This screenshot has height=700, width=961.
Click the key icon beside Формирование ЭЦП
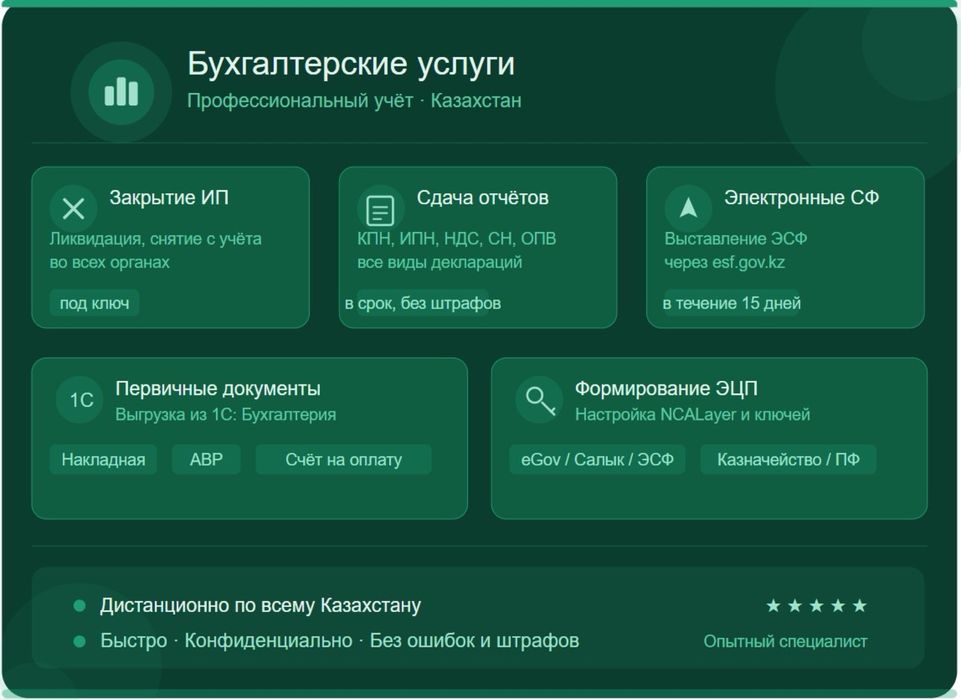point(540,400)
